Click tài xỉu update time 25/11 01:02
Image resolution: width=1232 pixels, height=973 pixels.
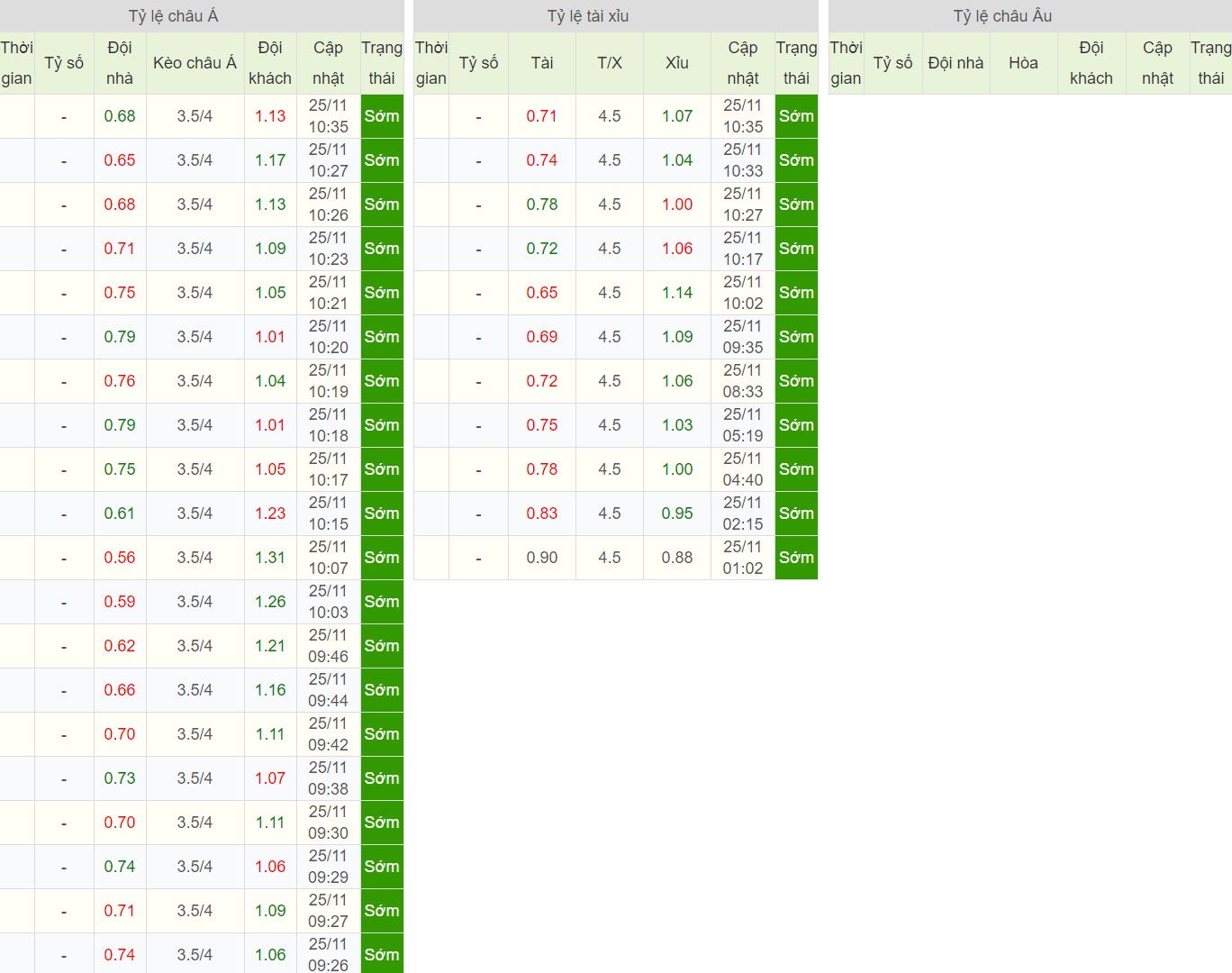click(x=743, y=558)
